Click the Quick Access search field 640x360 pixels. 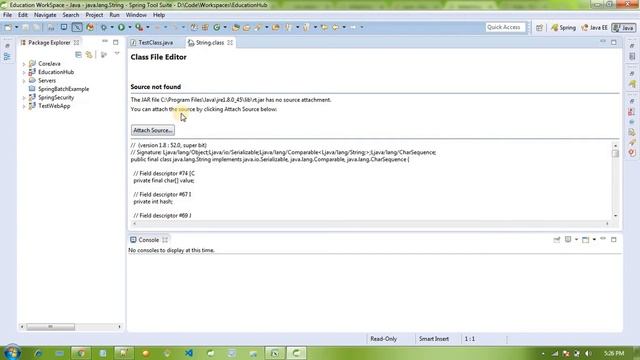[505, 27]
